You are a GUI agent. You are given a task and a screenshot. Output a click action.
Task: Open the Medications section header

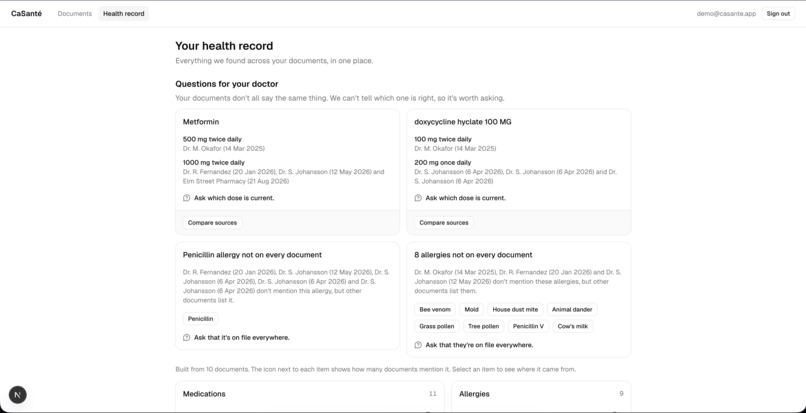coord(309,394)
